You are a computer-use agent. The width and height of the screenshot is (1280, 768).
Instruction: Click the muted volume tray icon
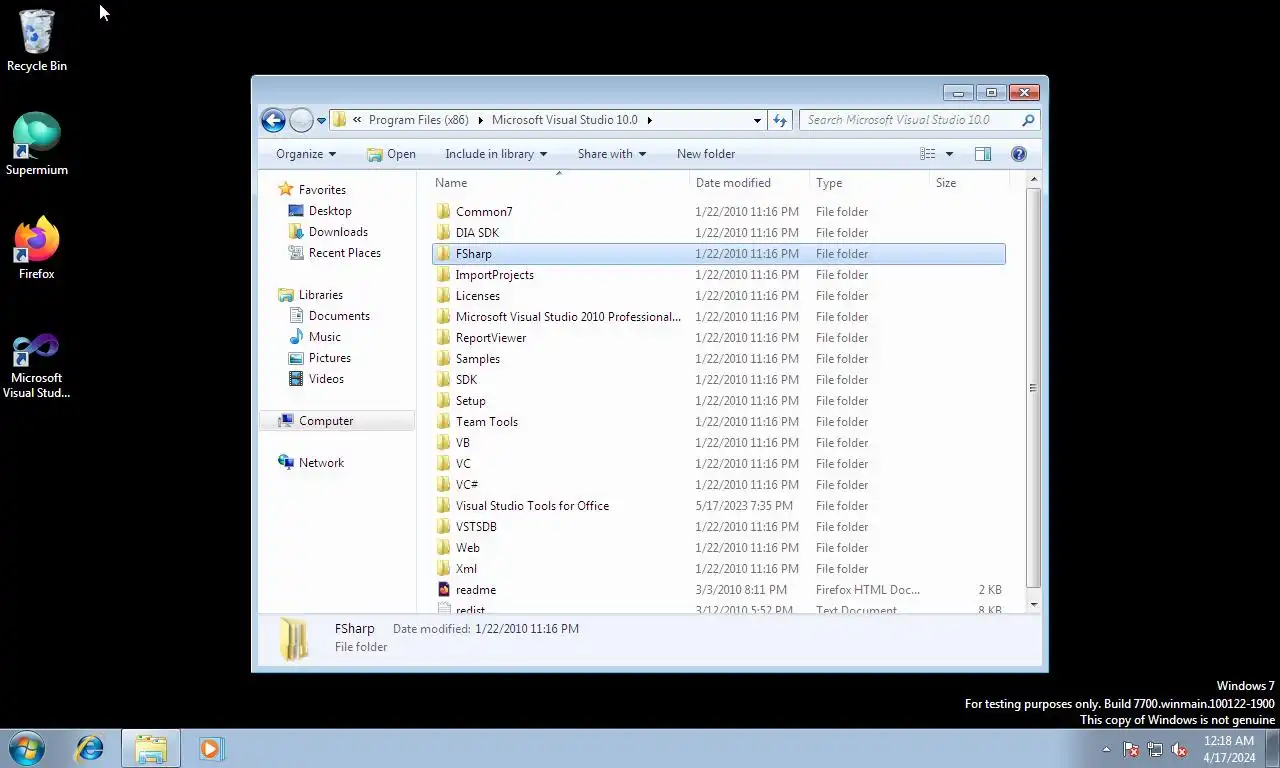click(1179, 749)
